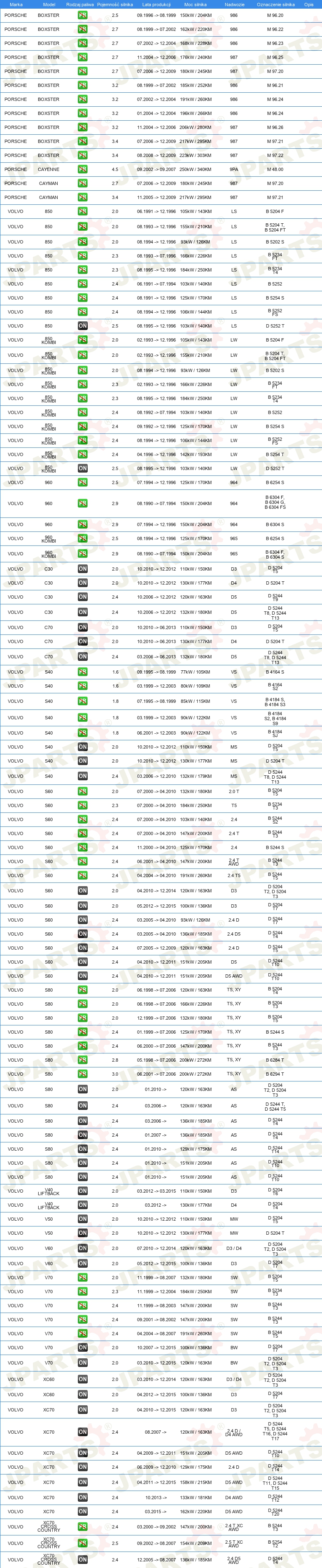This screenshot has height=1568, width=322.
Task: Select S60 body cell 2.0 T
Action: coord(234,791)
